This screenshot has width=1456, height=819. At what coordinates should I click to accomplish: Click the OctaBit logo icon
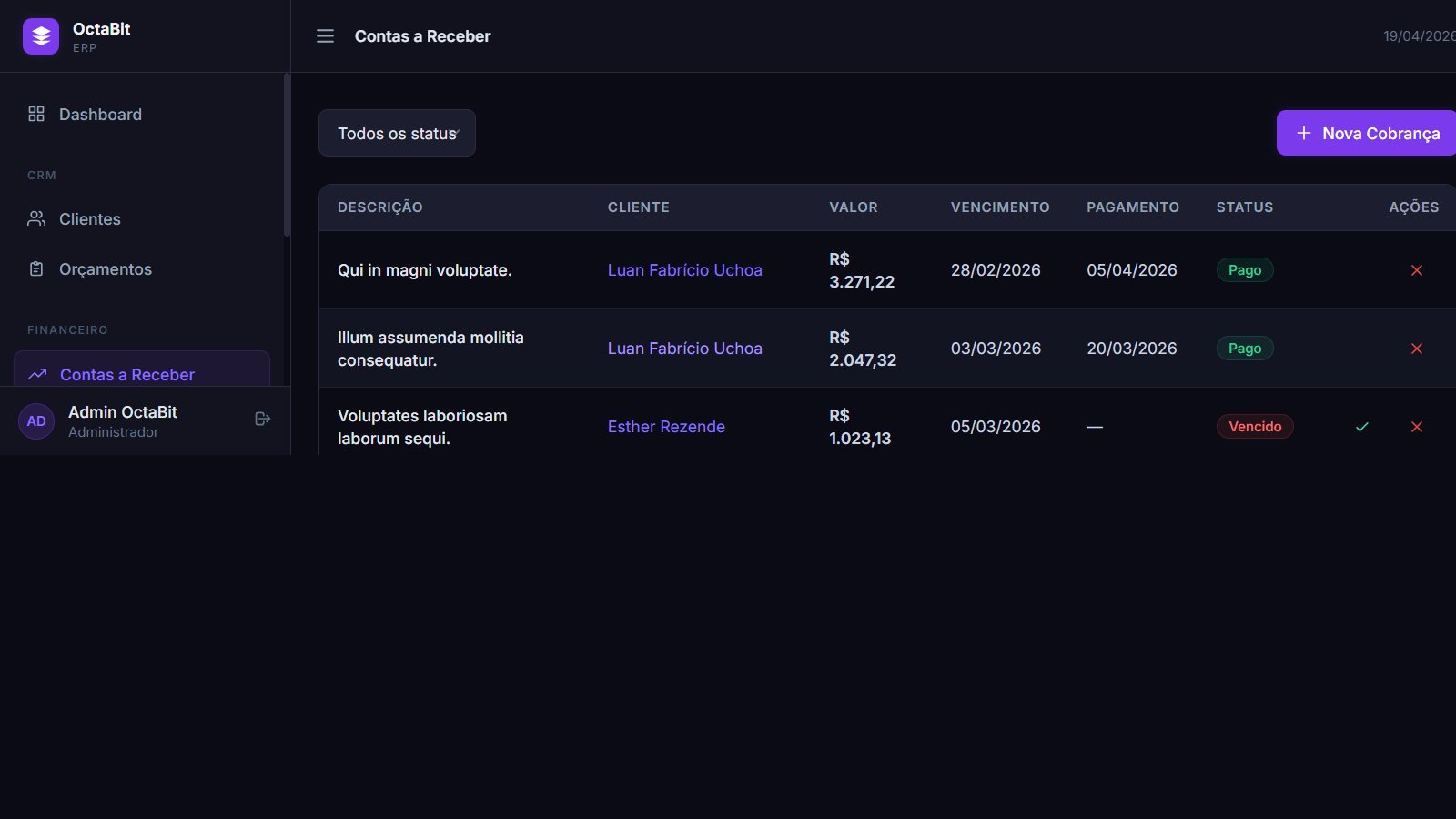[41, 36]
